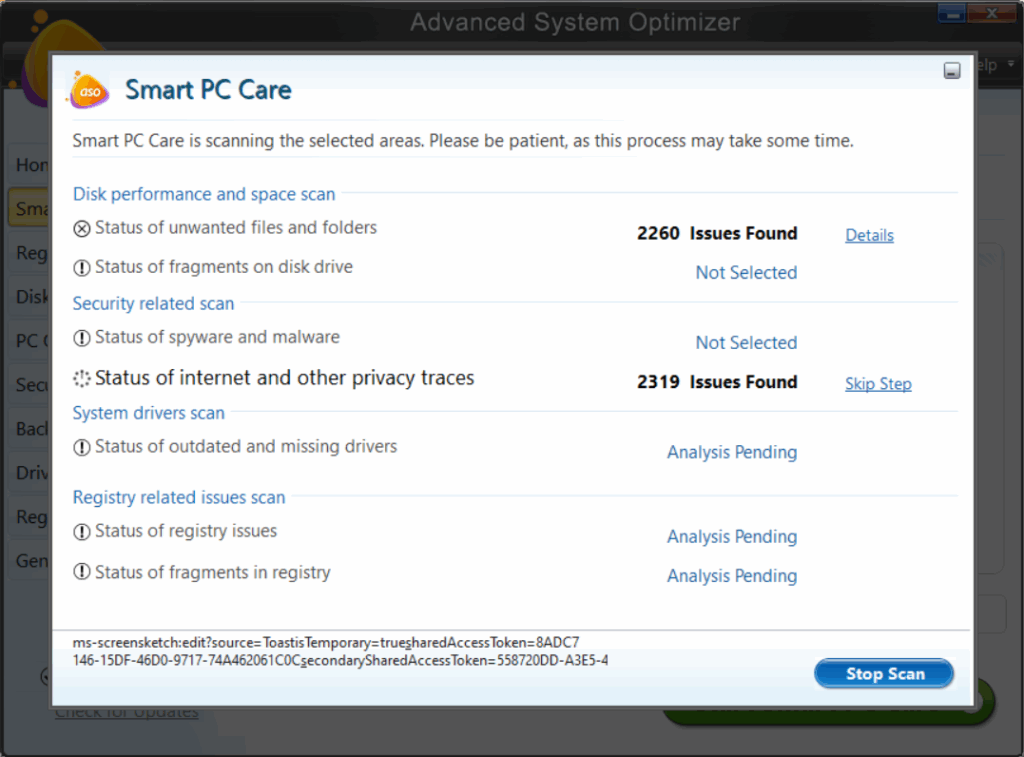
Task: Open Details link for unwanted files issues
Action: [x=869, y=235]
